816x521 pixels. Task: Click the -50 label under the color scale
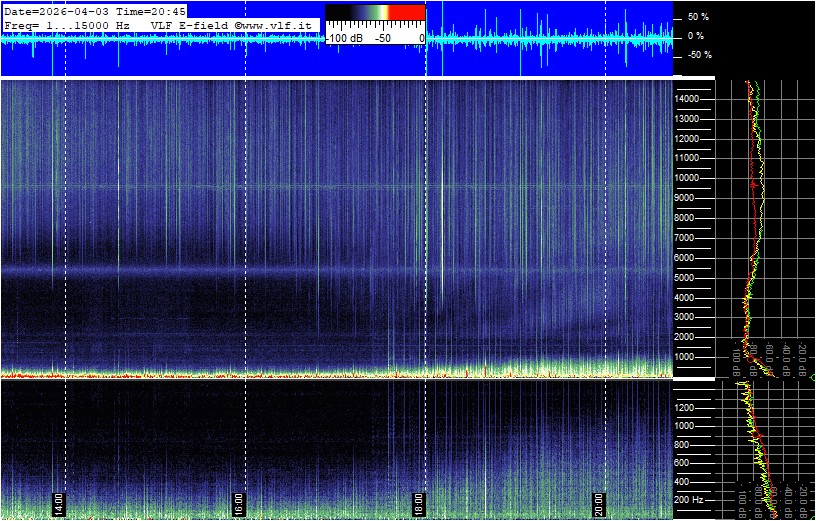click(x=384, y=39)
